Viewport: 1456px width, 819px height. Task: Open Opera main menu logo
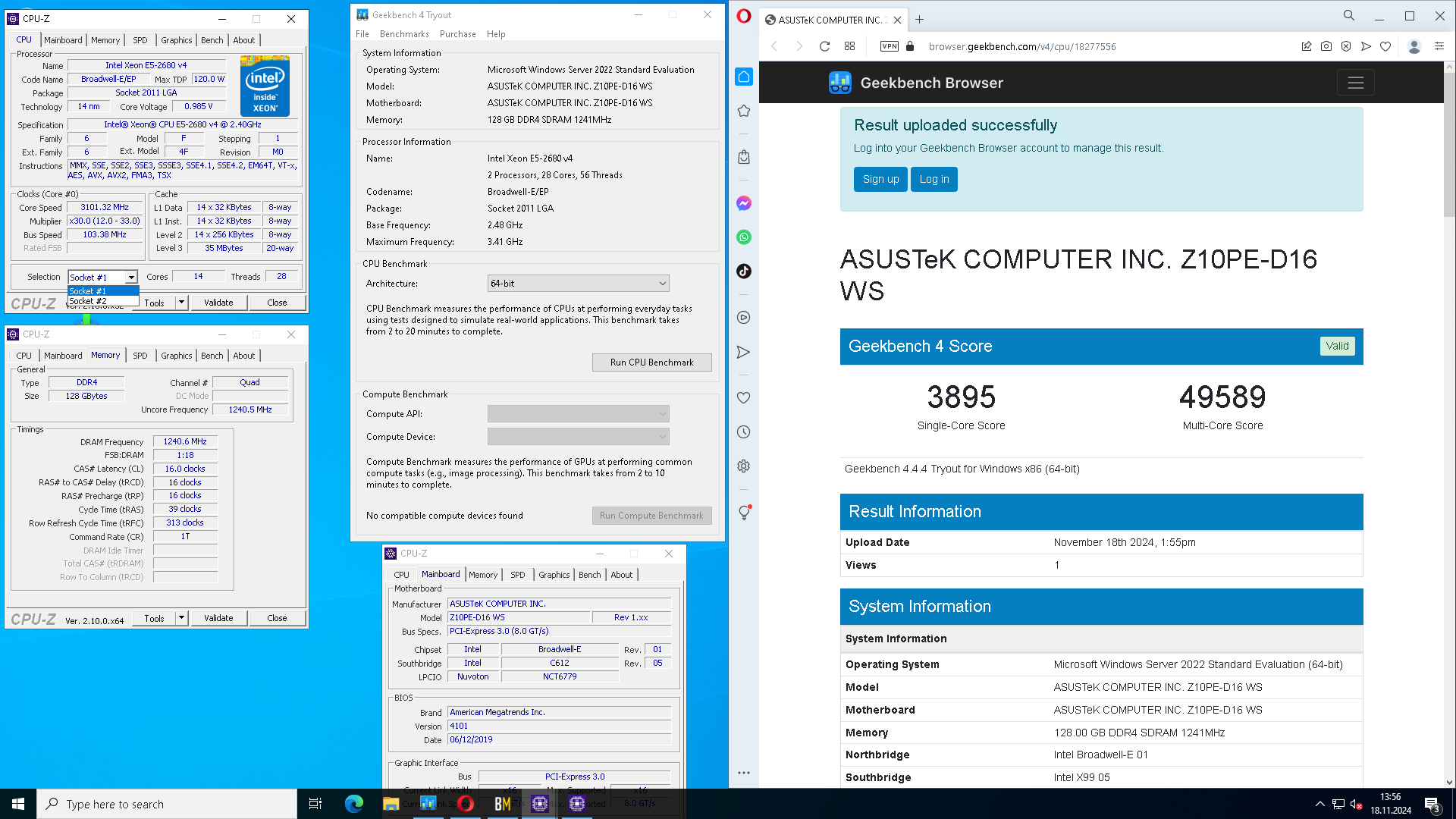743,17
